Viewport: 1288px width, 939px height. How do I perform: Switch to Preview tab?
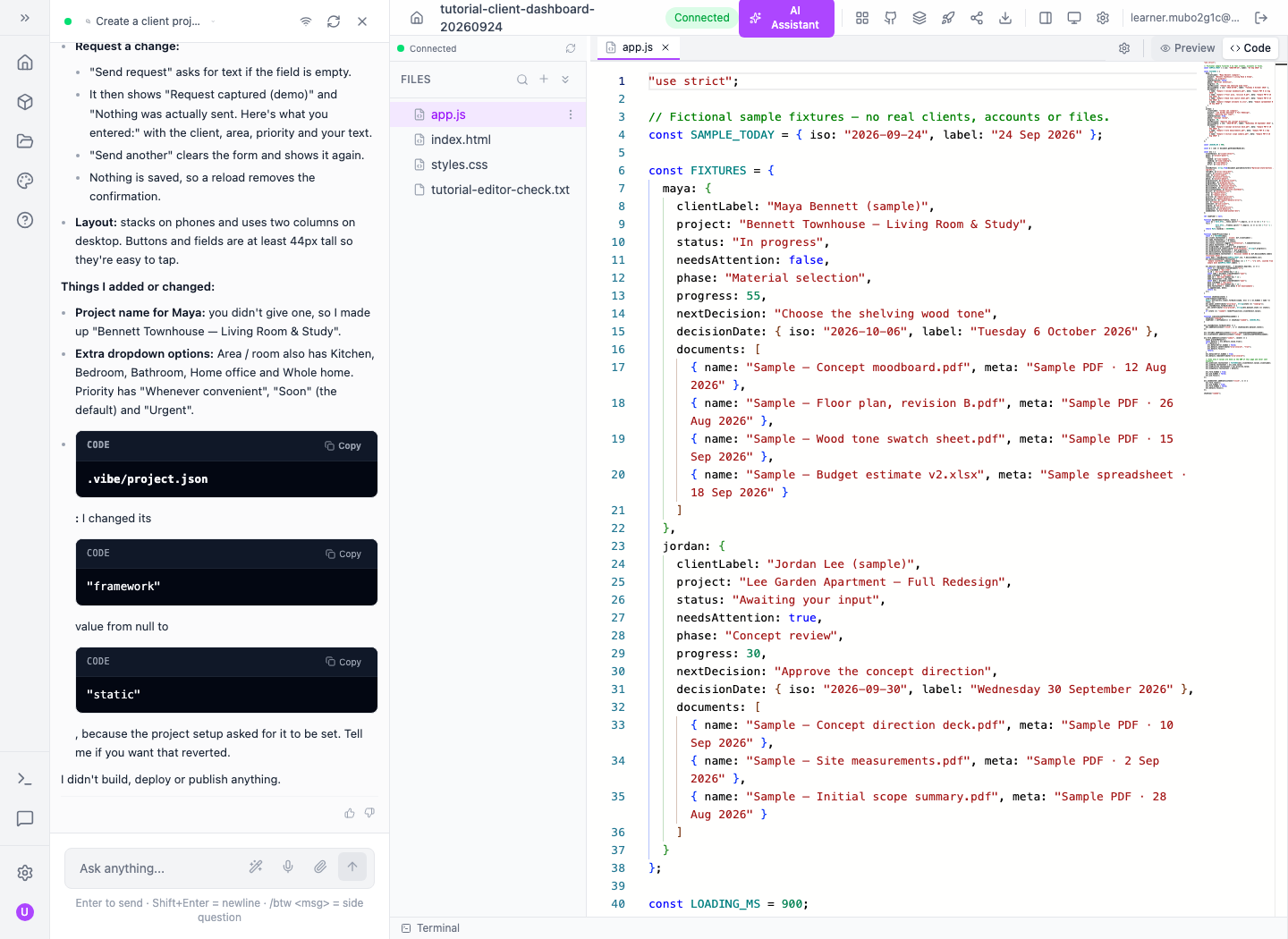tap(1187, 48)
